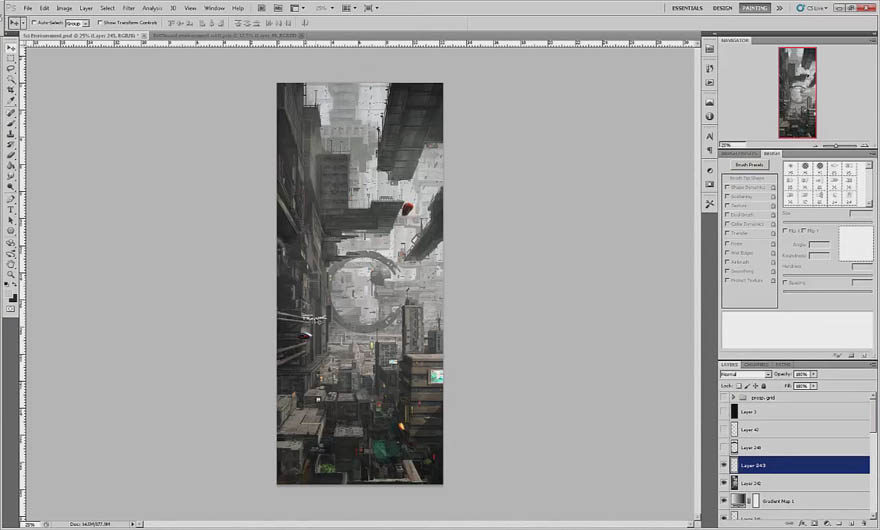
Task: Open CS Live dropdown
Action: 812,8
